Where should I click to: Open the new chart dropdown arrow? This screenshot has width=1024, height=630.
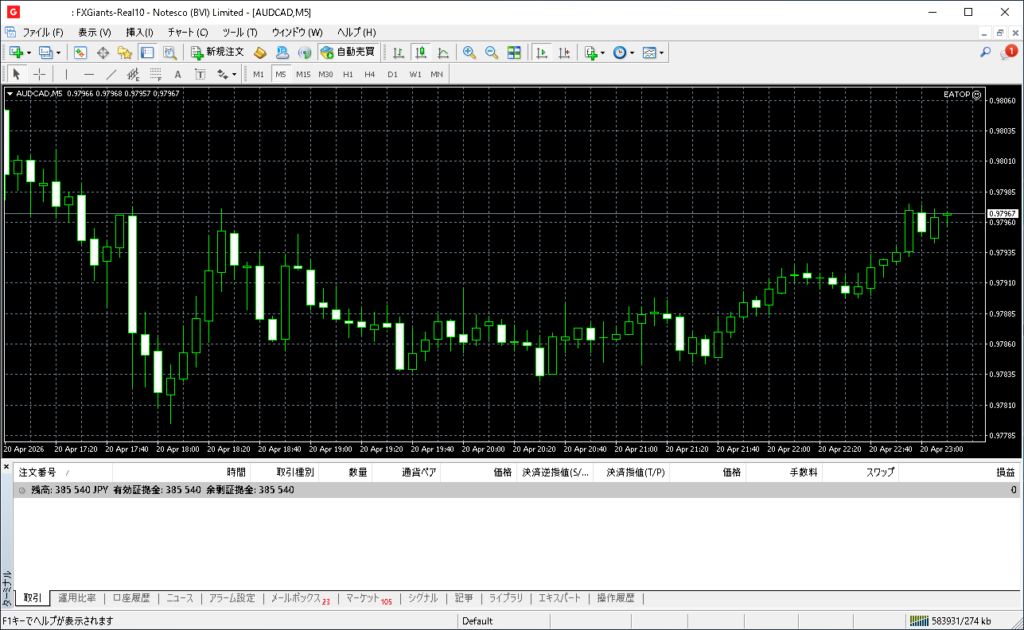click(x=29, y=52)
